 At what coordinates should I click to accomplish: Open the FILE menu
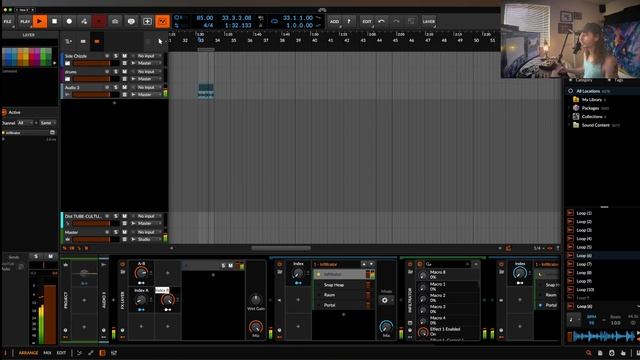(7, 21)
